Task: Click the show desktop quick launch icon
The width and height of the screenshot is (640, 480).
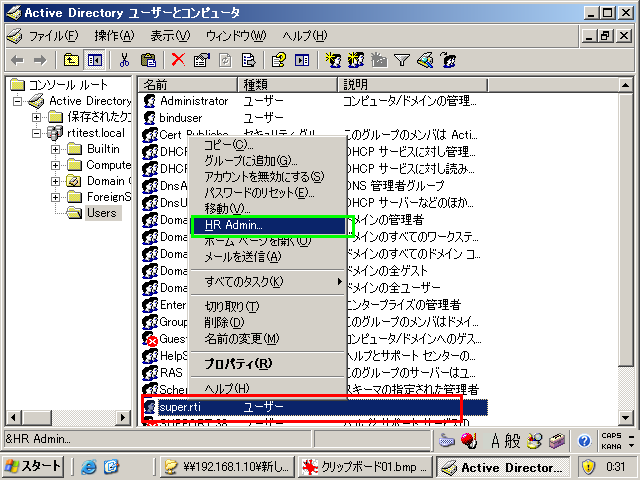Action: [x=111, y=466]
